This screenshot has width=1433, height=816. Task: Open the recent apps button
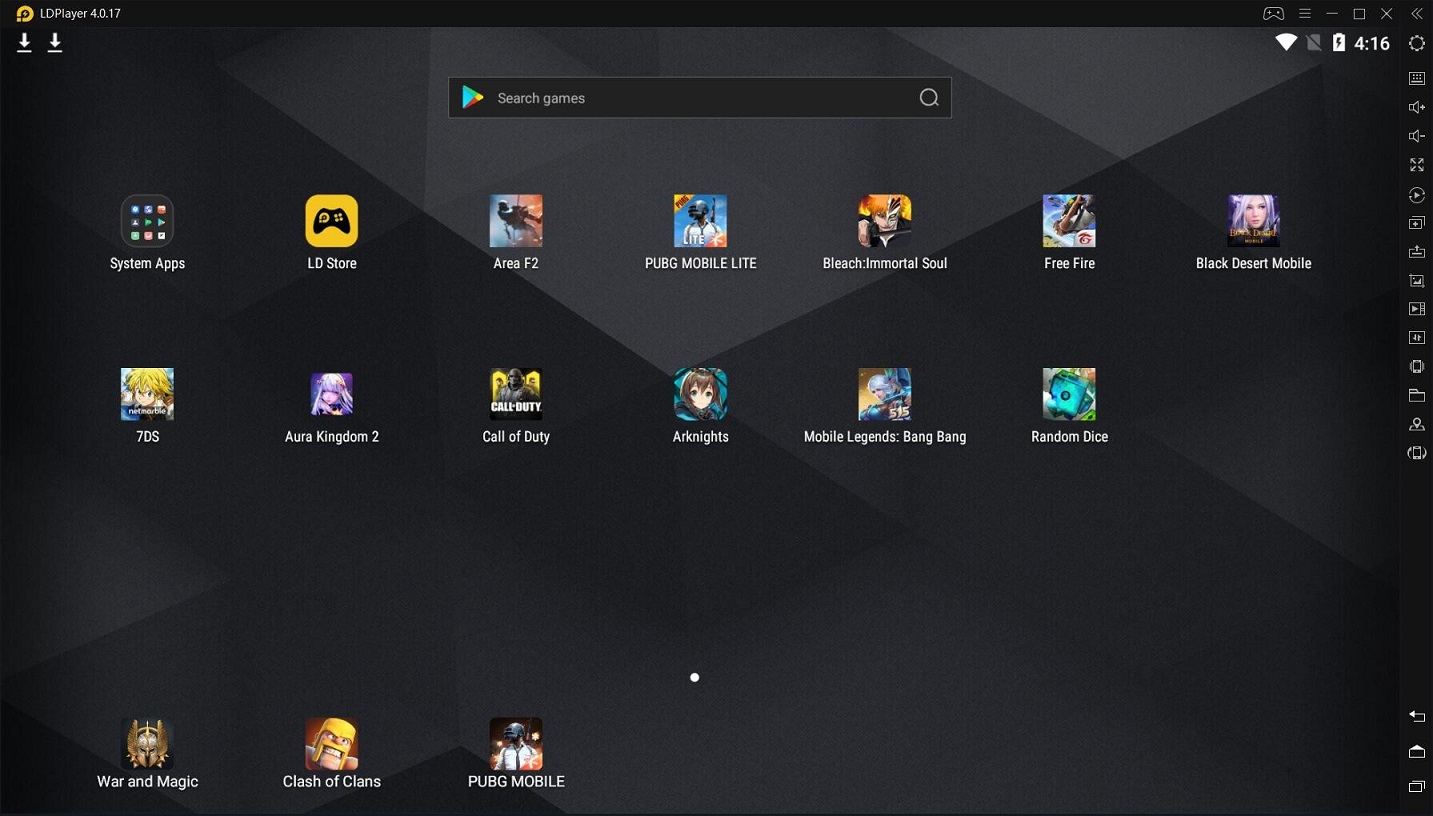point(1417,787)
